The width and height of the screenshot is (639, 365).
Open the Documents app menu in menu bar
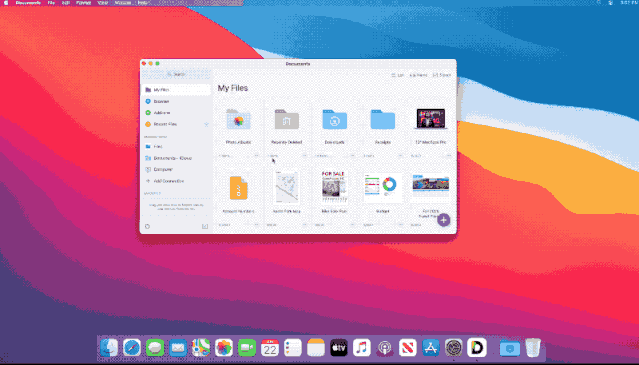[28, 2]
